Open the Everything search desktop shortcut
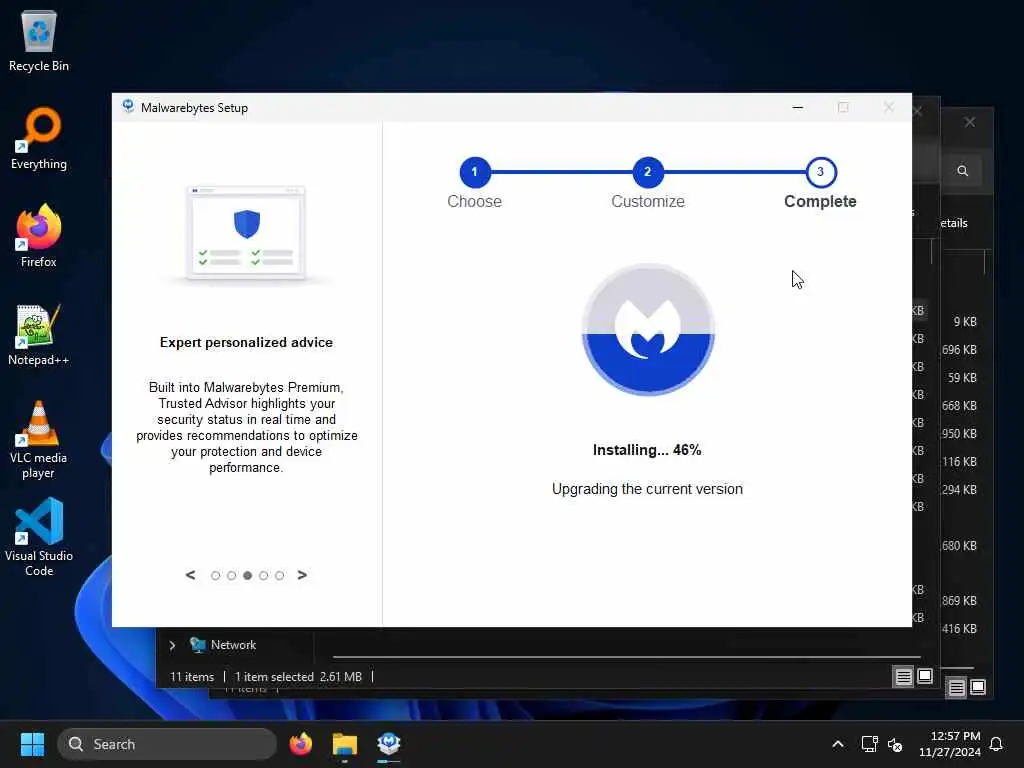Viewport: 1024px width, 768px height. point(39,138)
